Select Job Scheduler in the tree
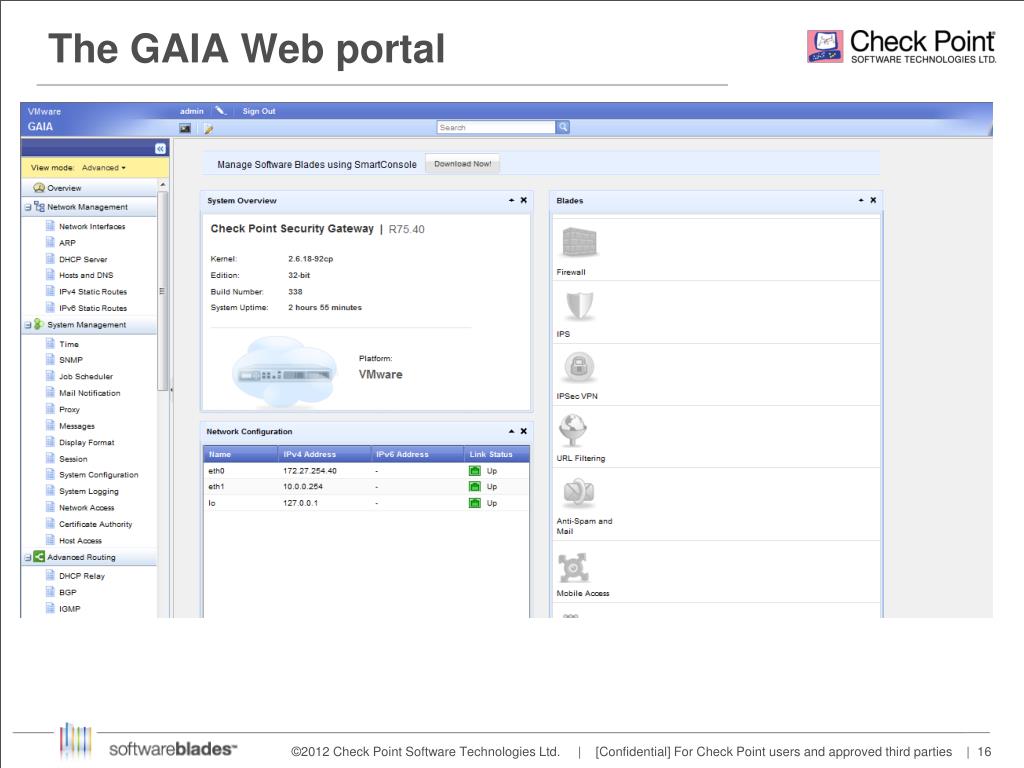The image size is (1024, 768). [86, 377]
